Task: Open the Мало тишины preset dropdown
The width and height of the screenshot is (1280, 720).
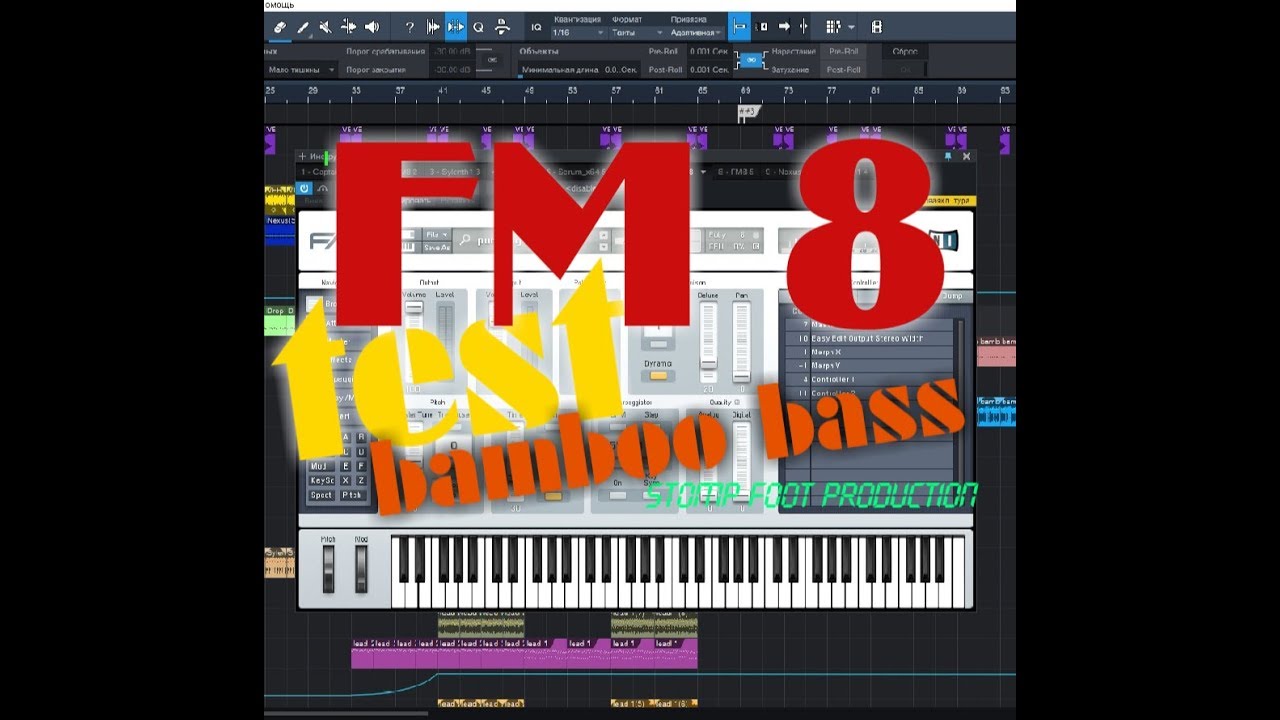Action: (x=301, y=70)
